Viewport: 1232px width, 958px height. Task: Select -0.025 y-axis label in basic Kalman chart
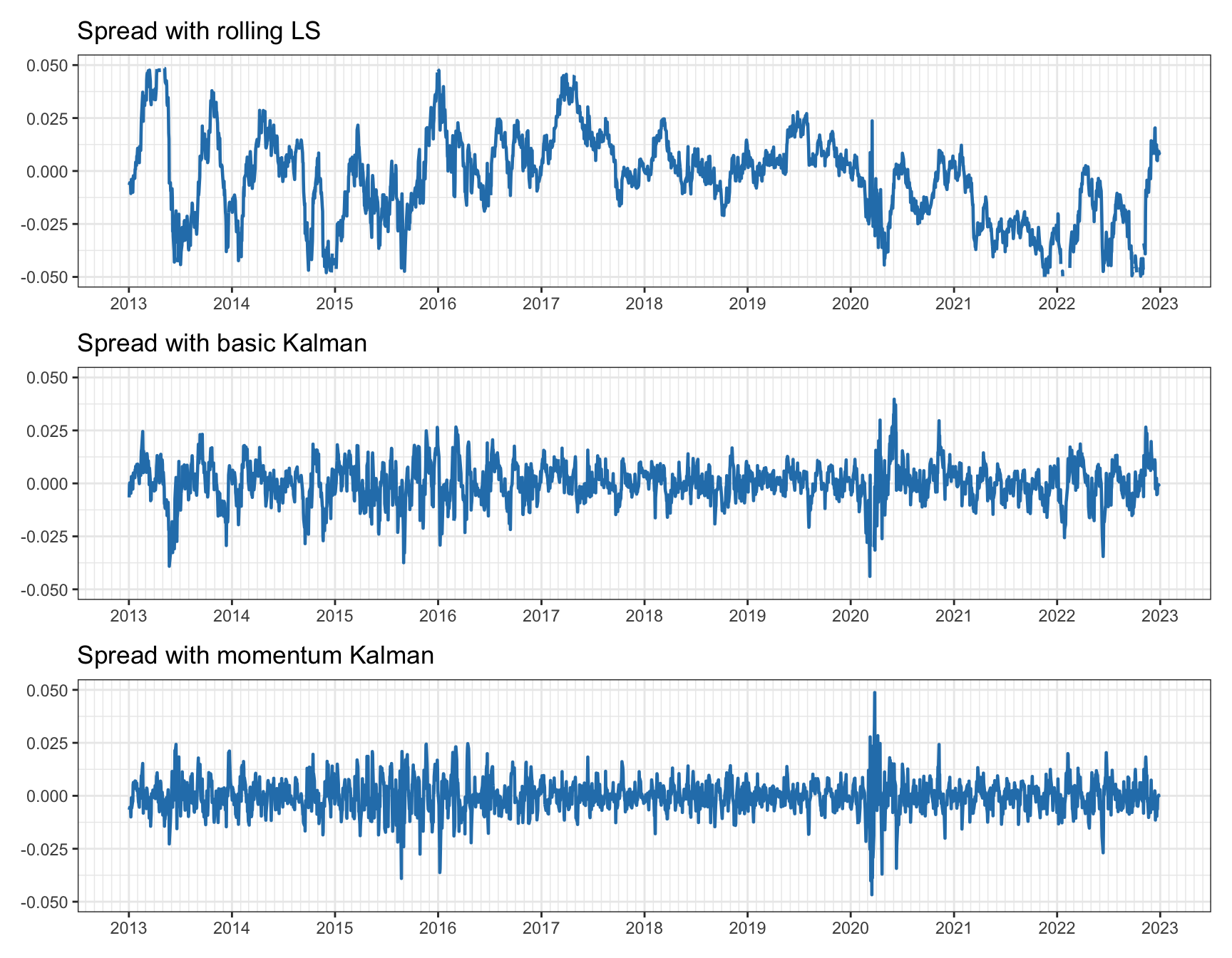coord(44,537)
